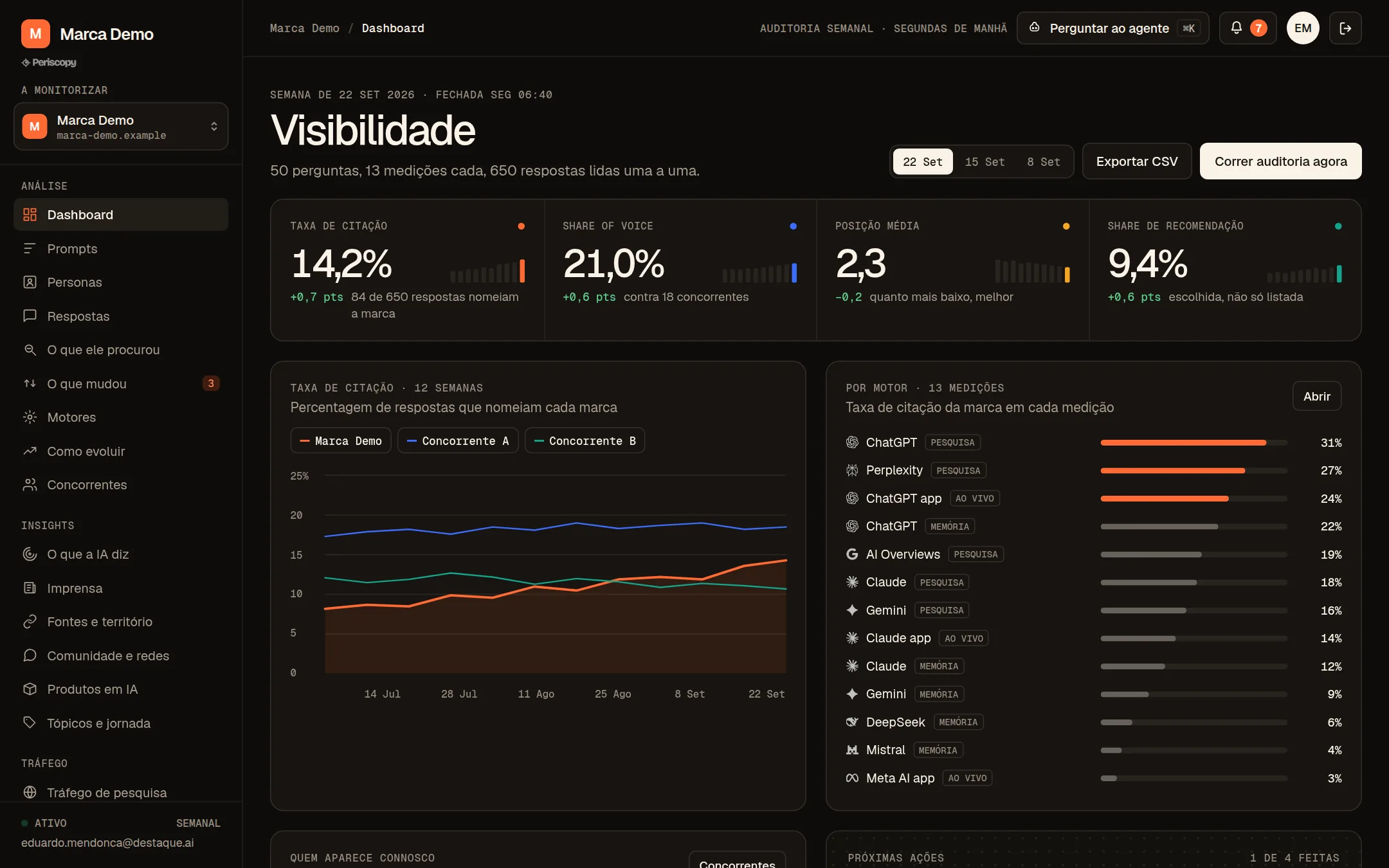The height and width of the screenshot is (868, 1389).
Task: Click the Mistral Memória row
Action: pos(1093,750)
